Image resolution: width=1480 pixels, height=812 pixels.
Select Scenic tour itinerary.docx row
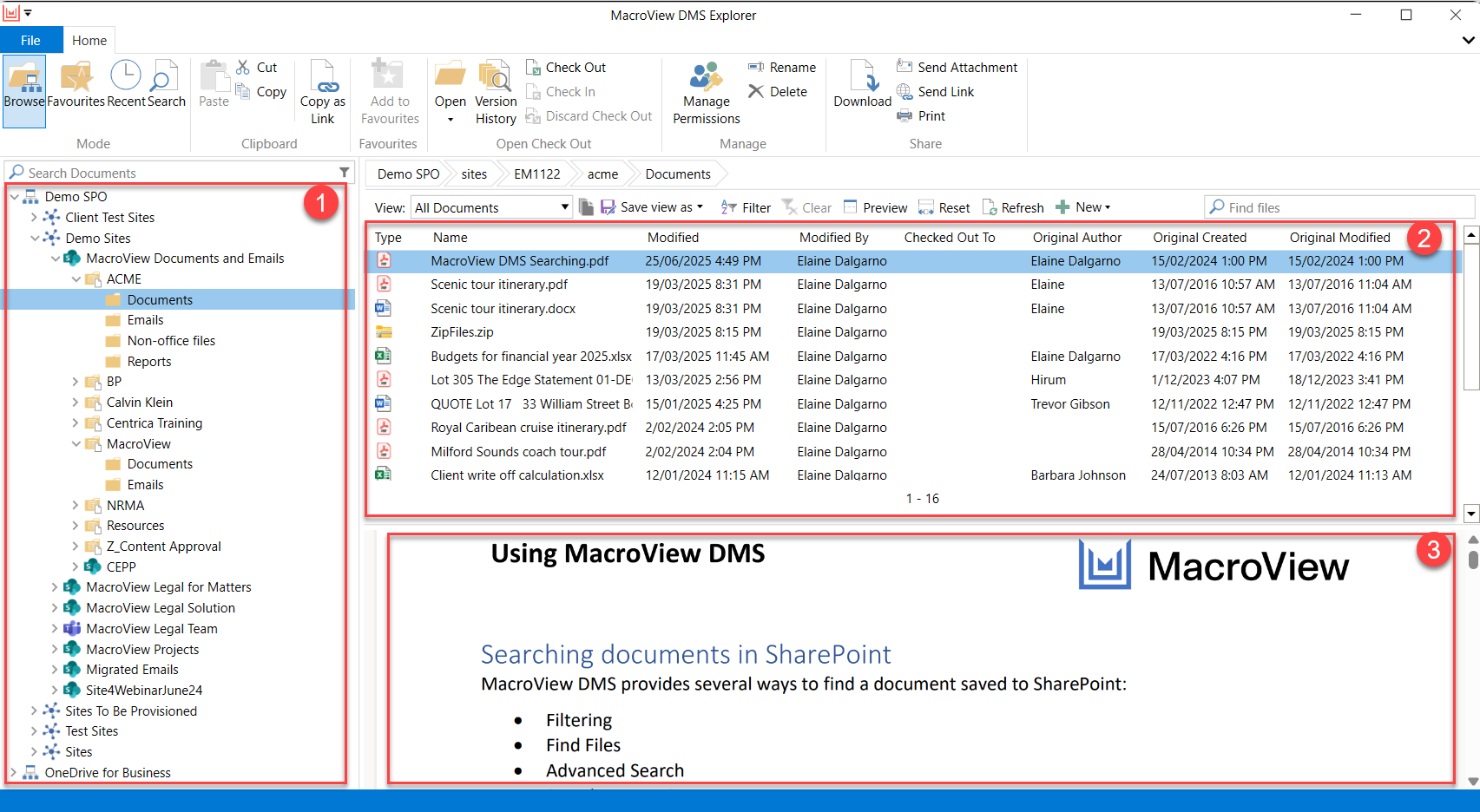pyautogui.click(x=911, y=308)
